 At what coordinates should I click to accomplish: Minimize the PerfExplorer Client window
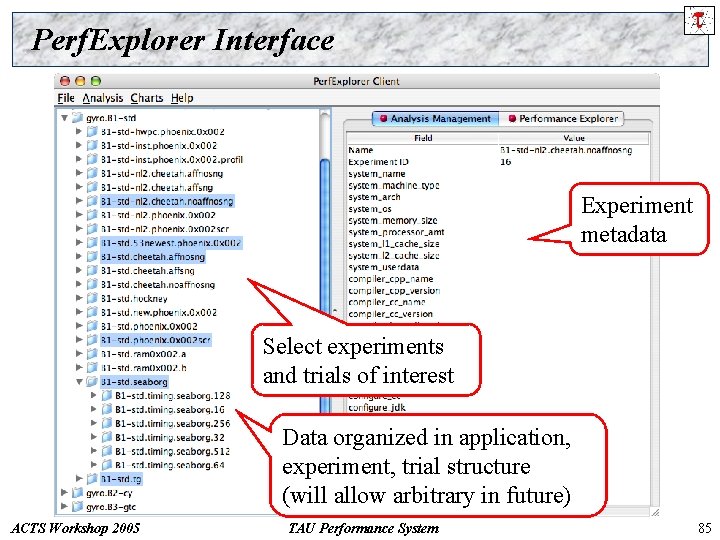pos(80,81)
